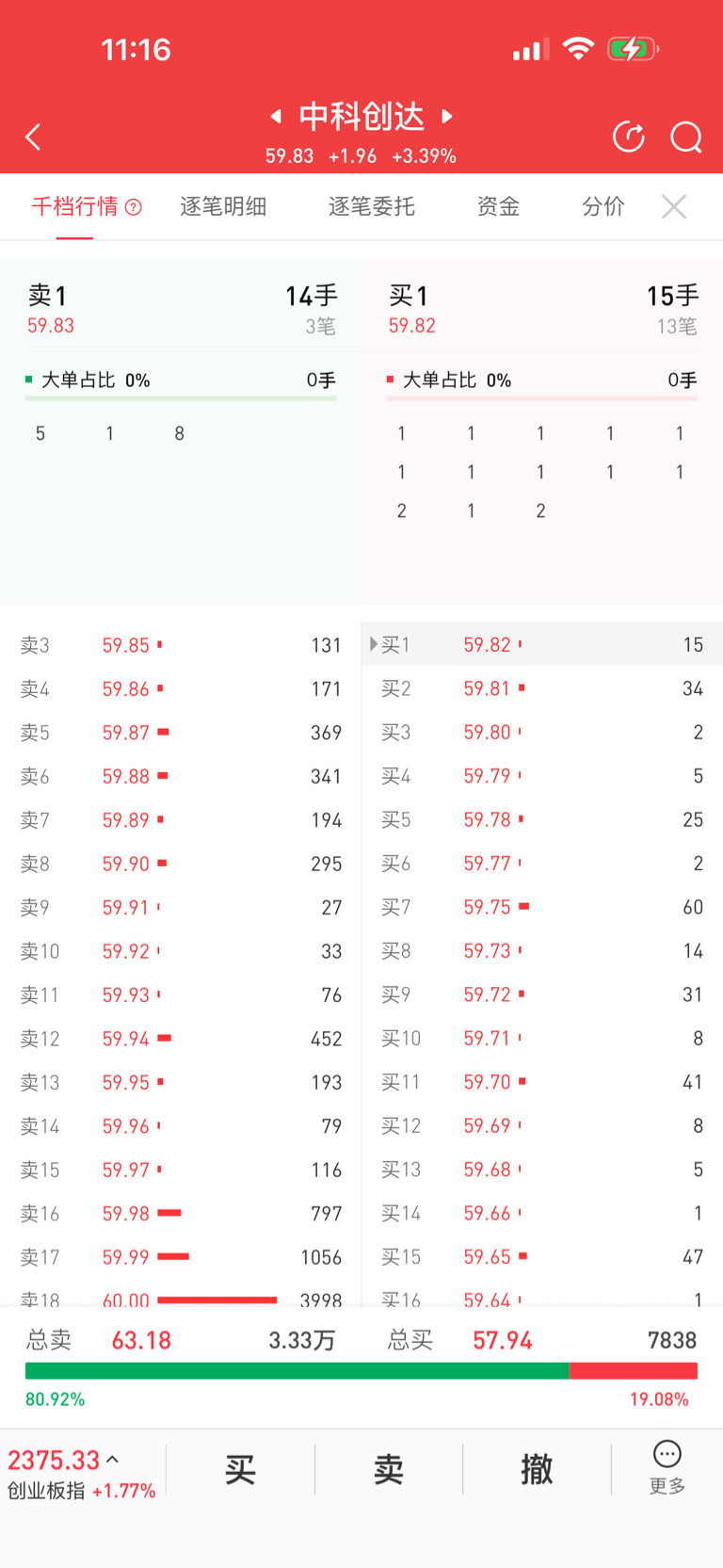Viewport: 723px width, 1568px height.
Task: Switch to previous stock with left triangle
Action: pyautogui.click(x=276, y=116)
